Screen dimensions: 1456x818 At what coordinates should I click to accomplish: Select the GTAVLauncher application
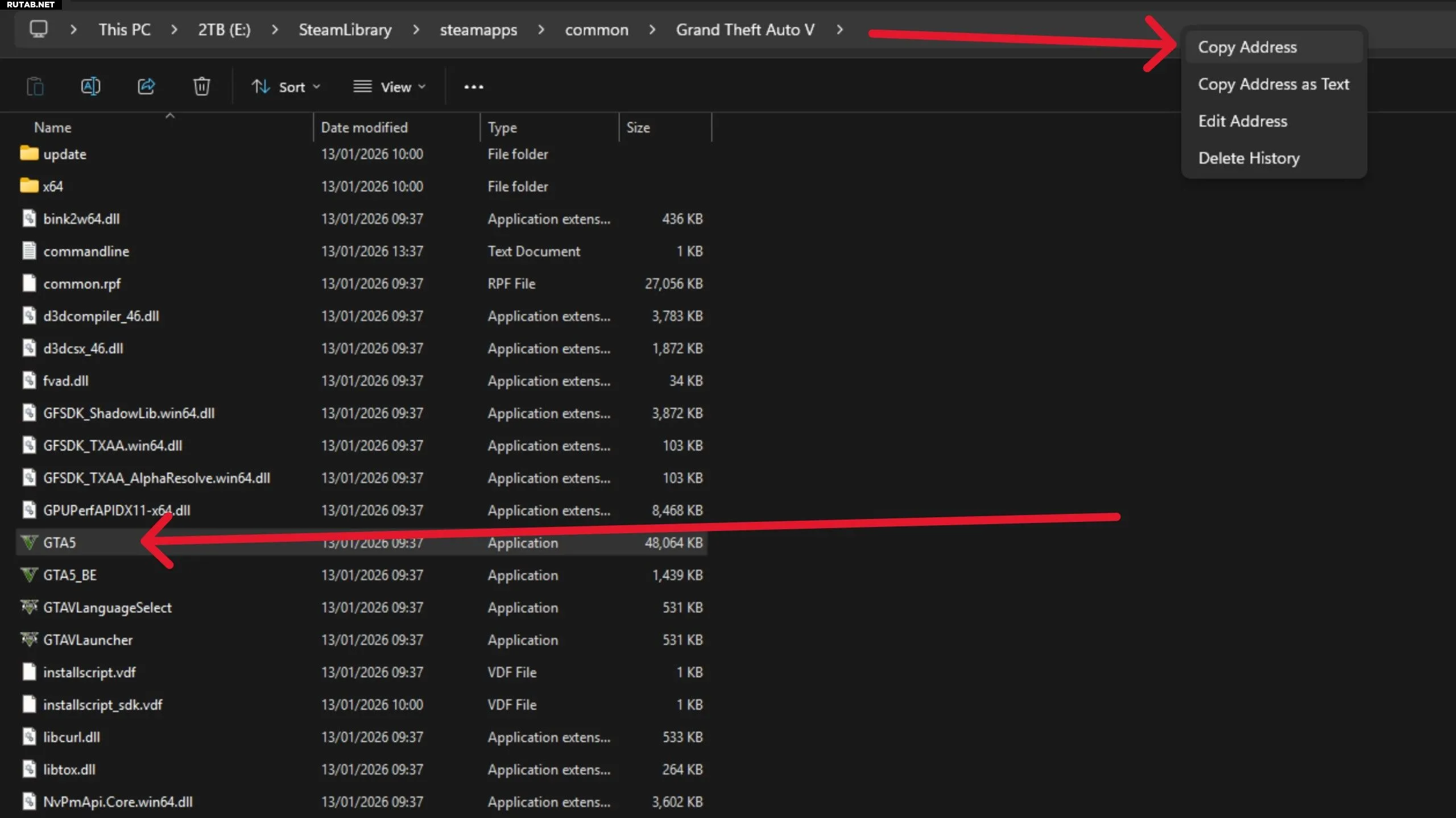[88, 640]
